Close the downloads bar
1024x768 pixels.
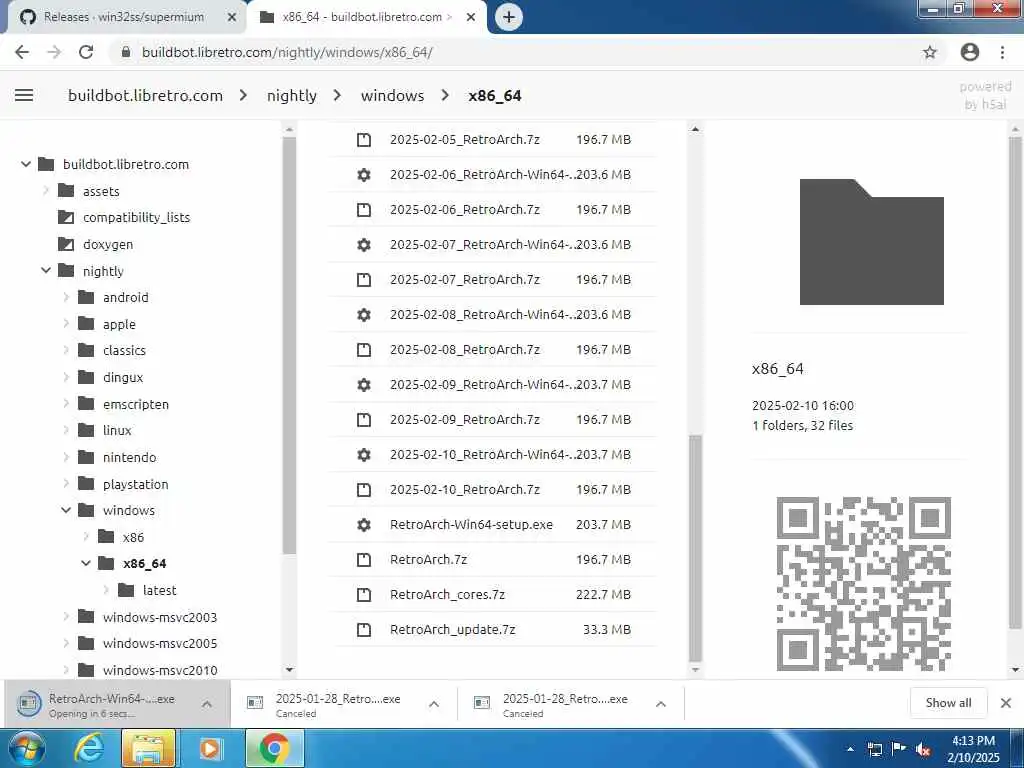point(1006,703)
